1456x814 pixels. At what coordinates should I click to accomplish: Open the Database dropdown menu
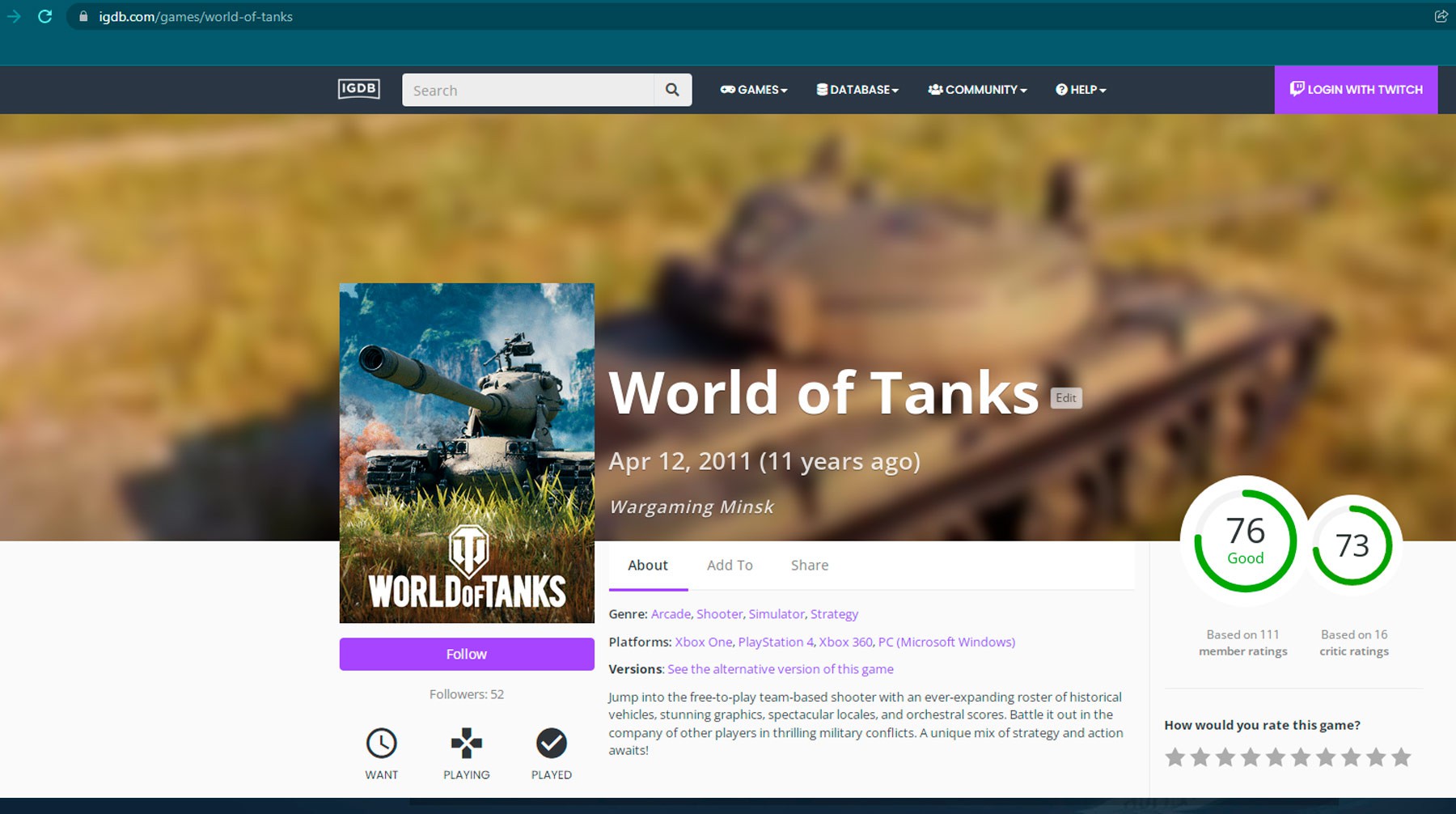click(x=857, y=90)
